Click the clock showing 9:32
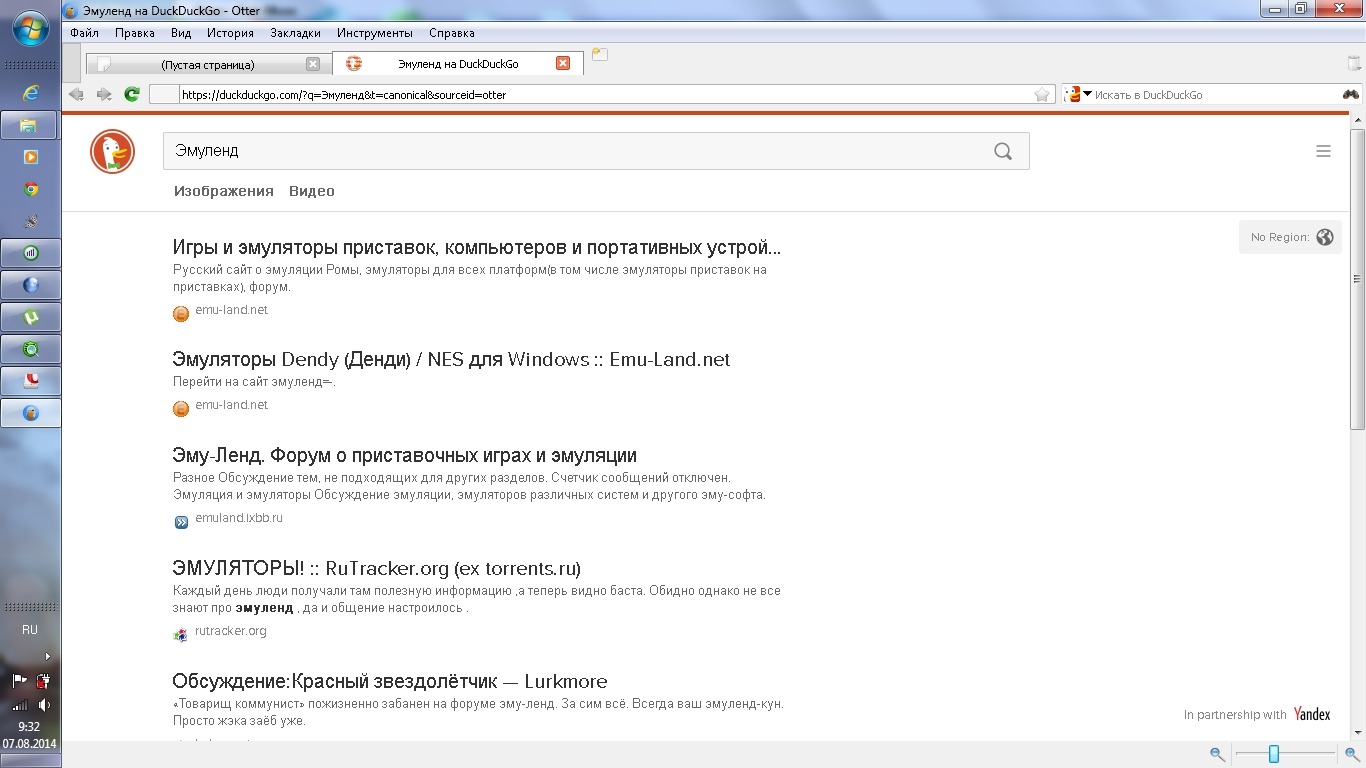The image size is (1366, 768). point(29,727)
